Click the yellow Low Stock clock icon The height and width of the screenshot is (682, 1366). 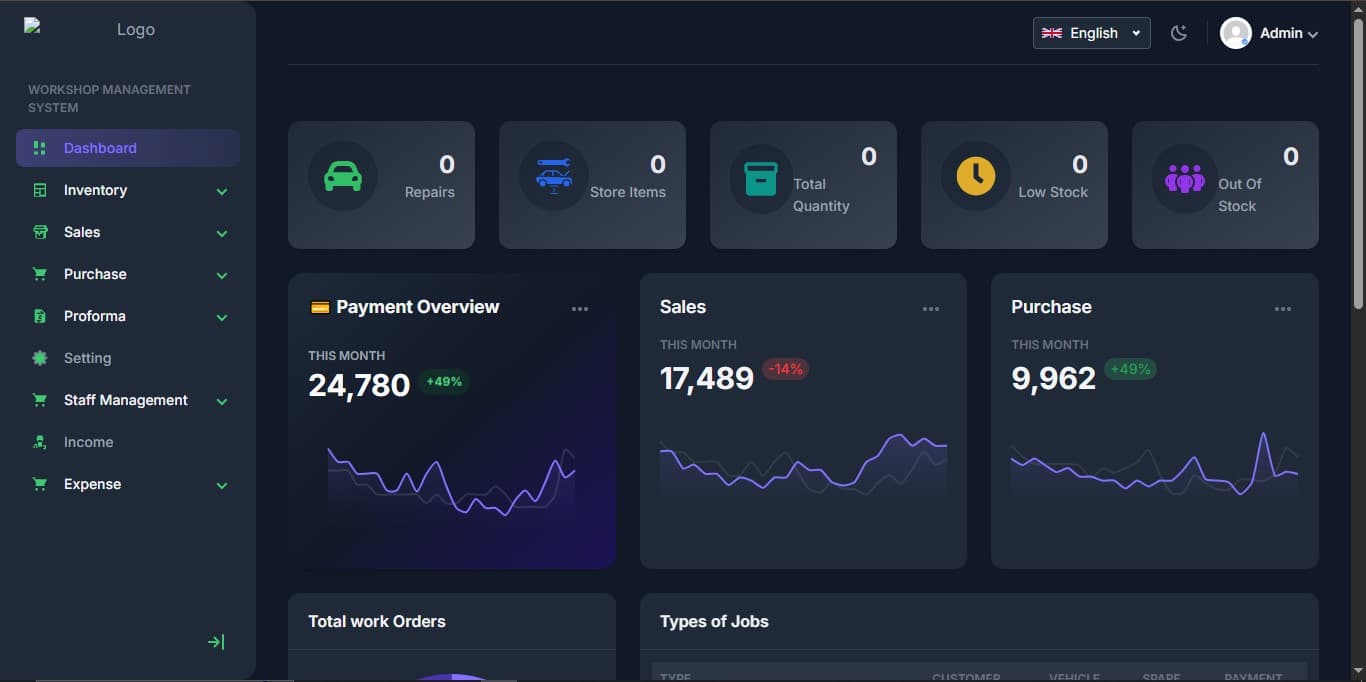pyautogui.click(x=976, y=177)
